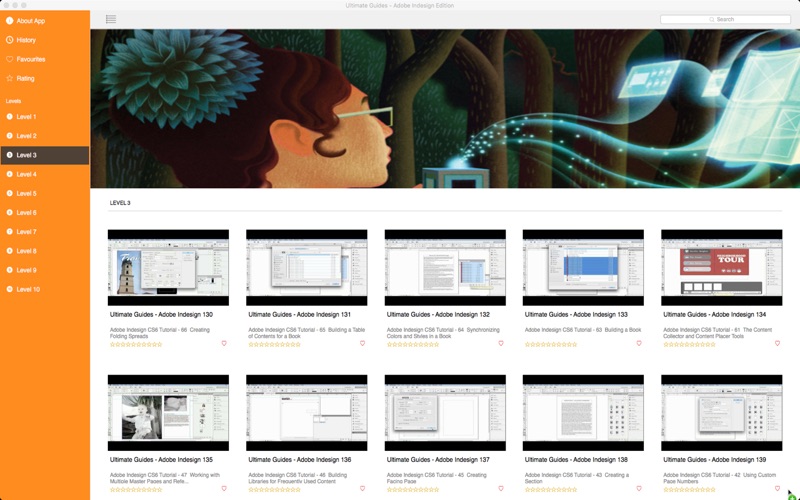The height and width of the screenshot is (500, 800).
Task: Click the Level 7 bullet icon in sidebar
Action: click(9, 232)
